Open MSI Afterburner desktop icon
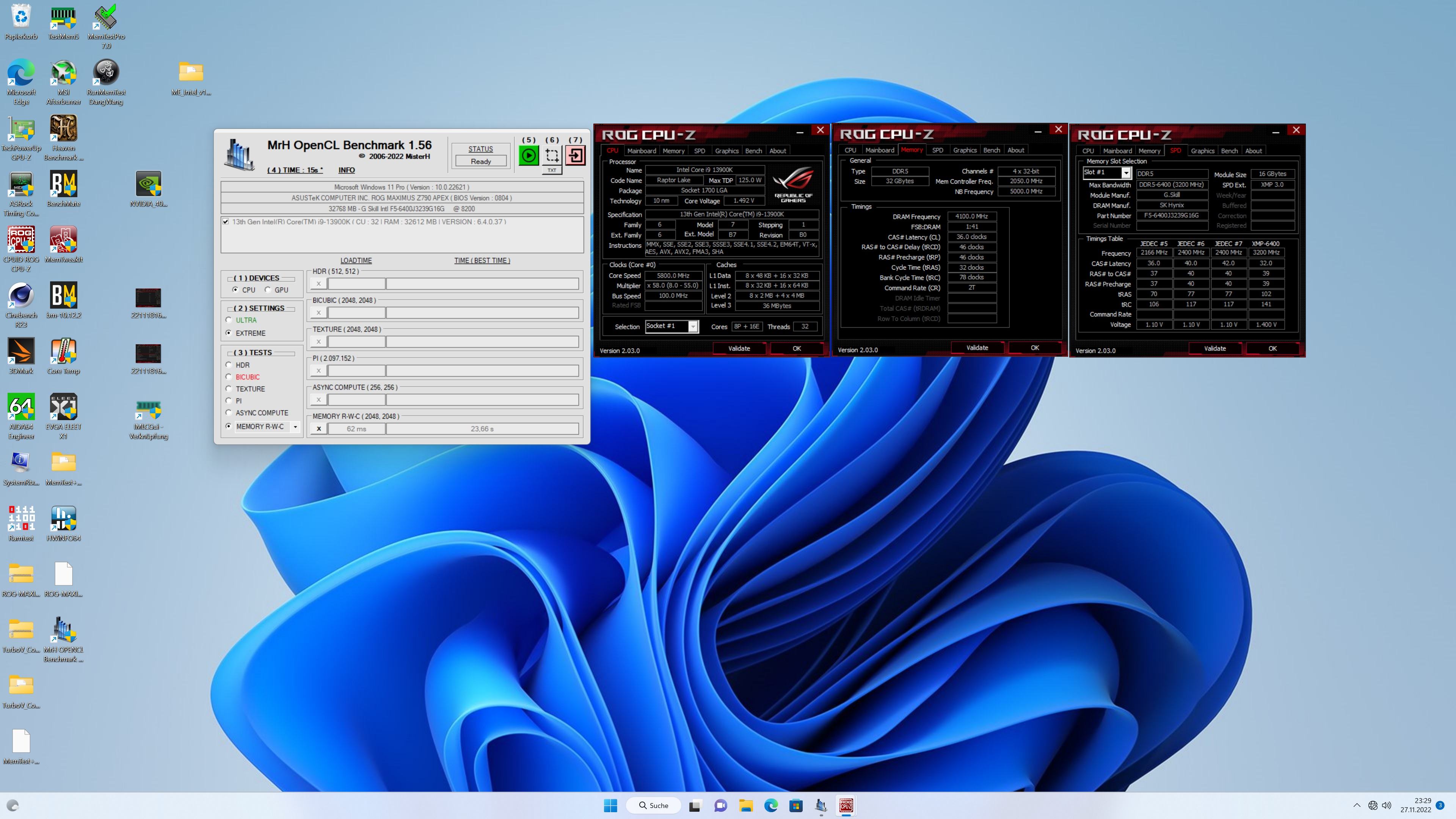 tap(63, 82)
